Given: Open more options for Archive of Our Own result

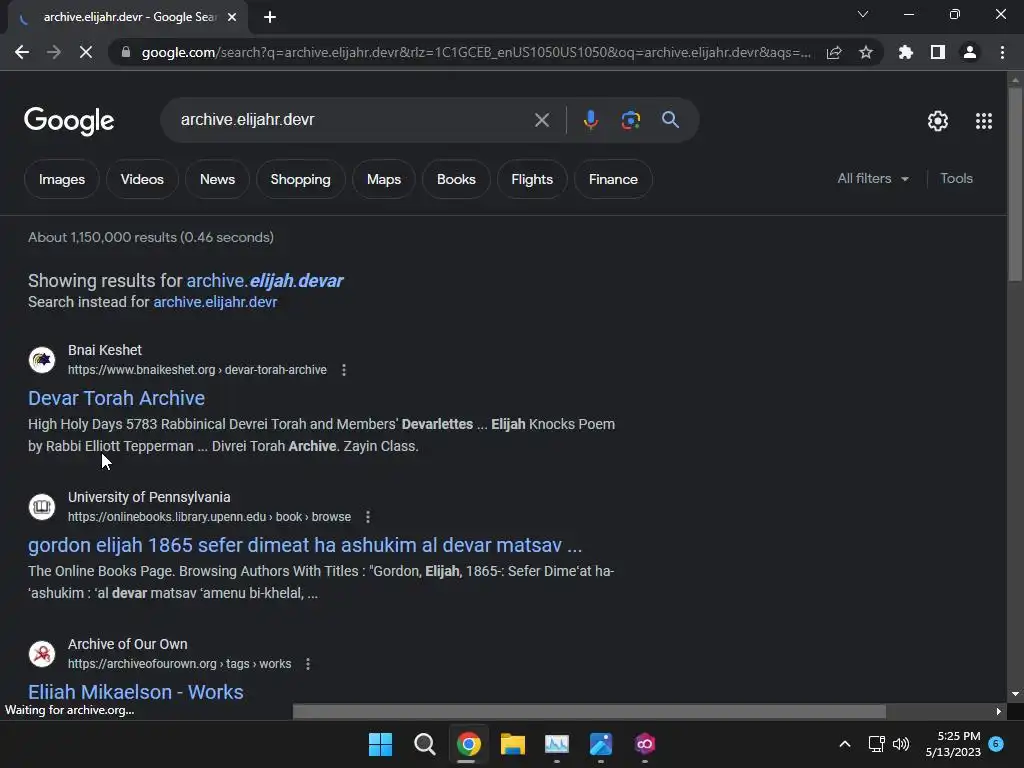Looking at the screenshot, I should (308, 664).
